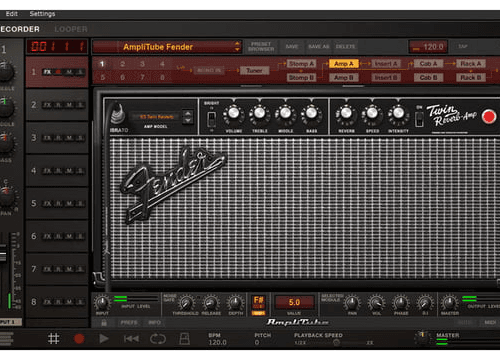Viewport: 500px width, 360px height.
Task: Click the record button in the transport bar
Action: click(x=79, y=339)
